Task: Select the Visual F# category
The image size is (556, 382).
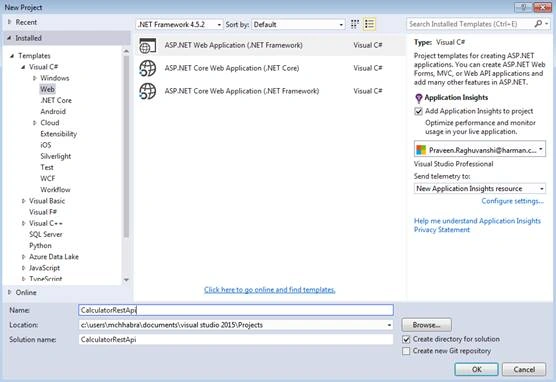Action: coord(43,212)
